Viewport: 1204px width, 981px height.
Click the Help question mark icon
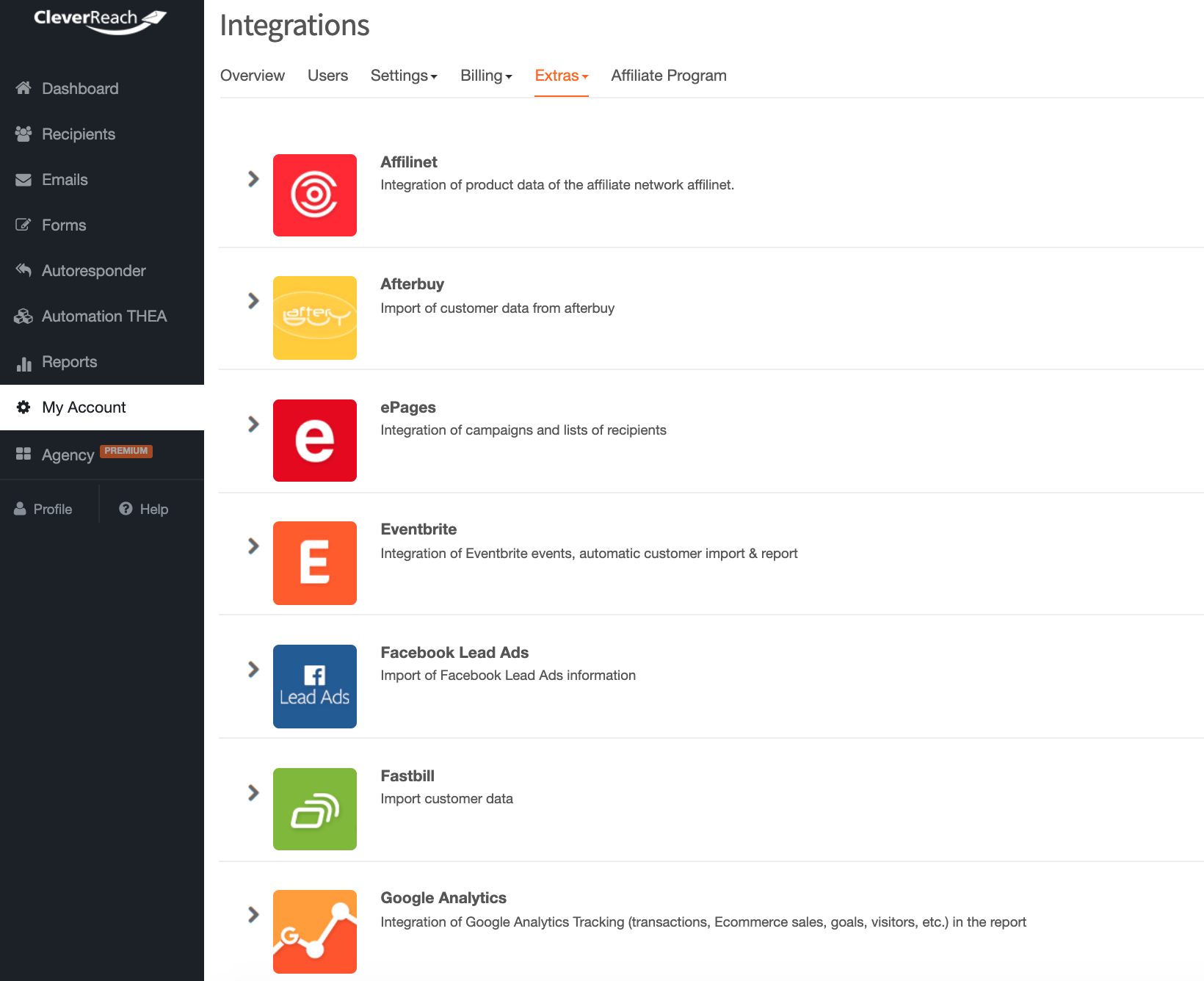(x=126, y=508)
